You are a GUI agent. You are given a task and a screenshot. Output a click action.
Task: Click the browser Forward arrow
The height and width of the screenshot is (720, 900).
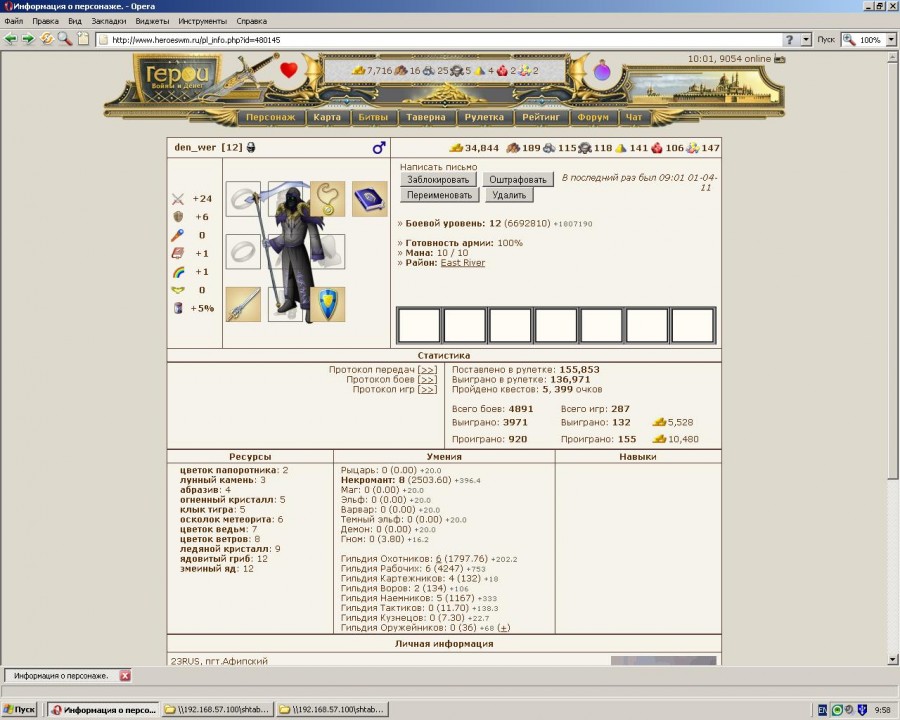[x=28, y=39]
